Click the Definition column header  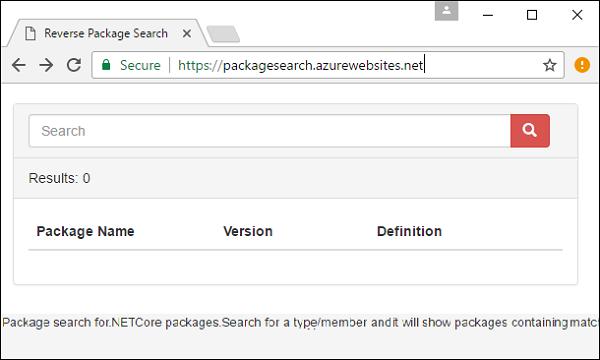click(409, 231)
